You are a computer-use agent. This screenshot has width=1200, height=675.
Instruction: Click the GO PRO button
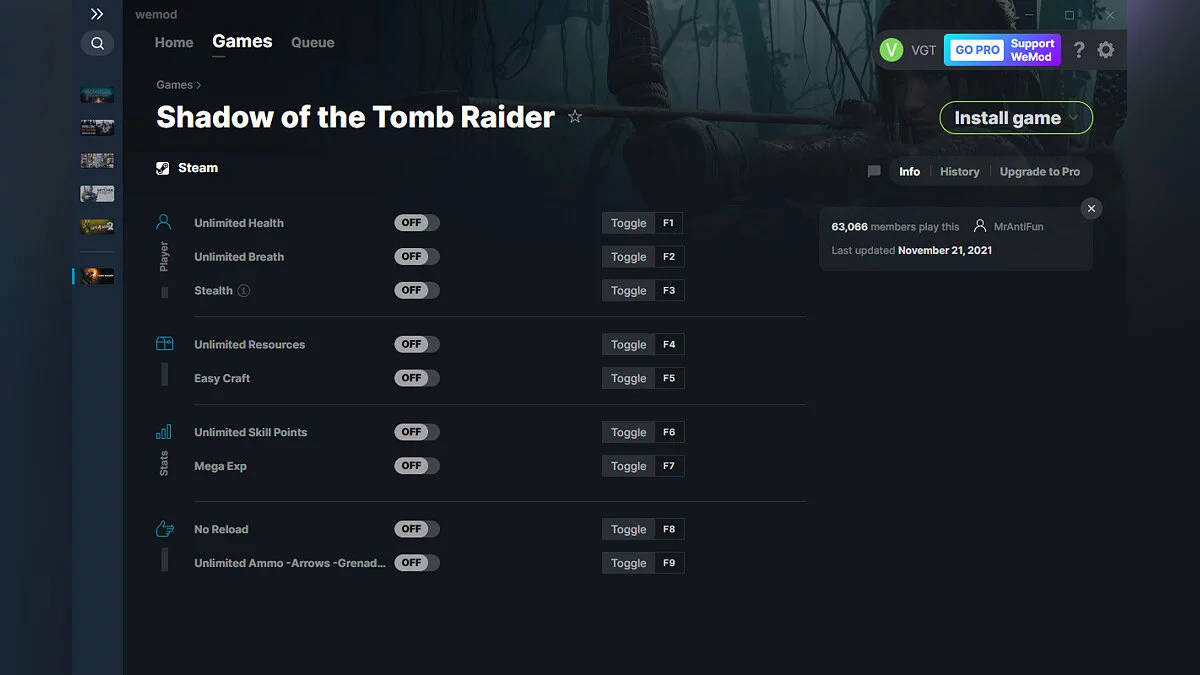(x=975, y=49)
